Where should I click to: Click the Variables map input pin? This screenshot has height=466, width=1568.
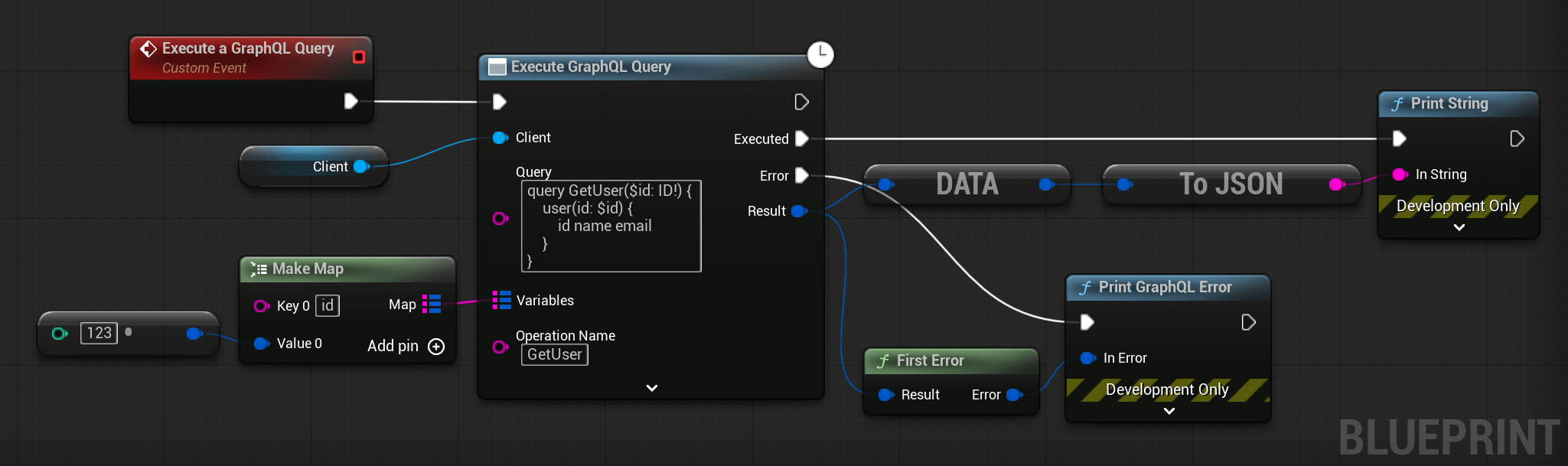point(501,300)
